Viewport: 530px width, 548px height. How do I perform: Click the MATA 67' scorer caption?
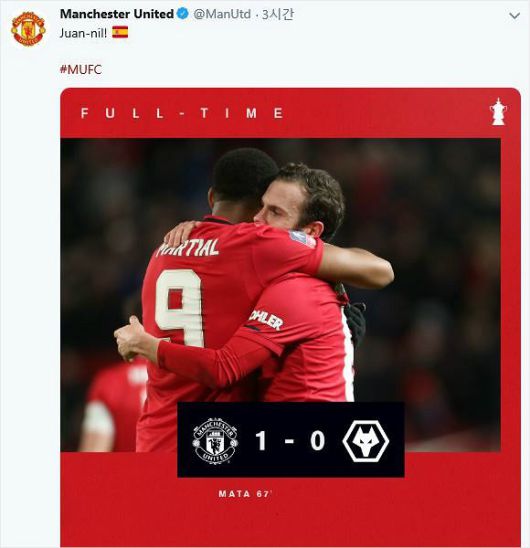[245, 494]
